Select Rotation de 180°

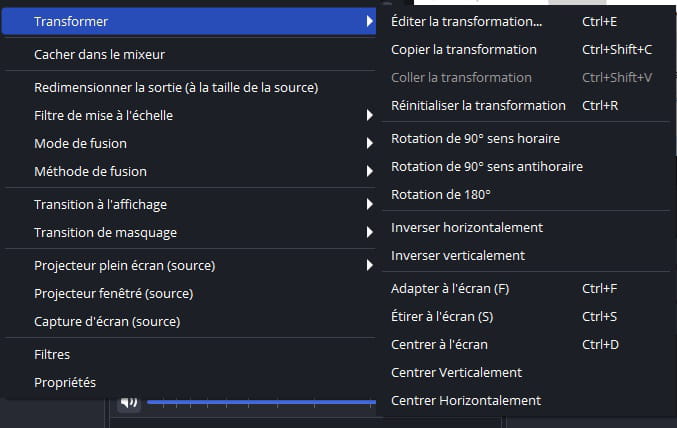(525, 194)
